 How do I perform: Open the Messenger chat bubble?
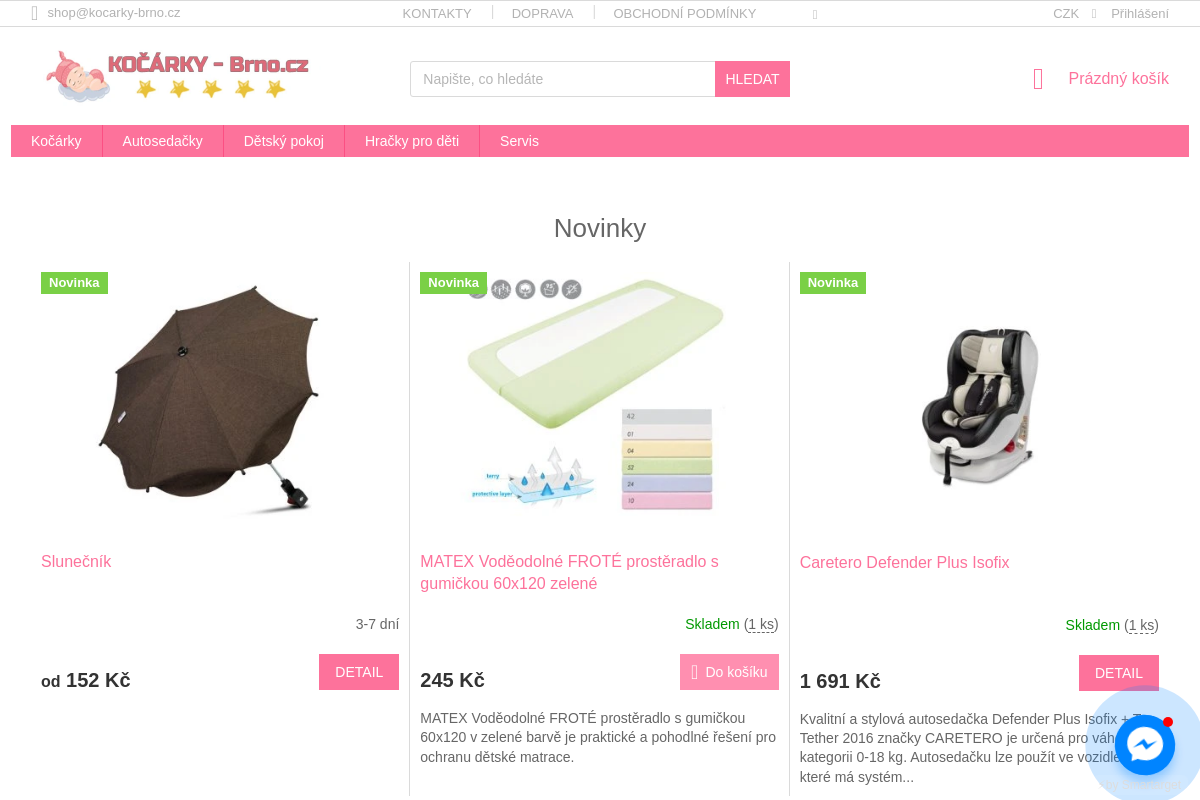(1144, 744)
